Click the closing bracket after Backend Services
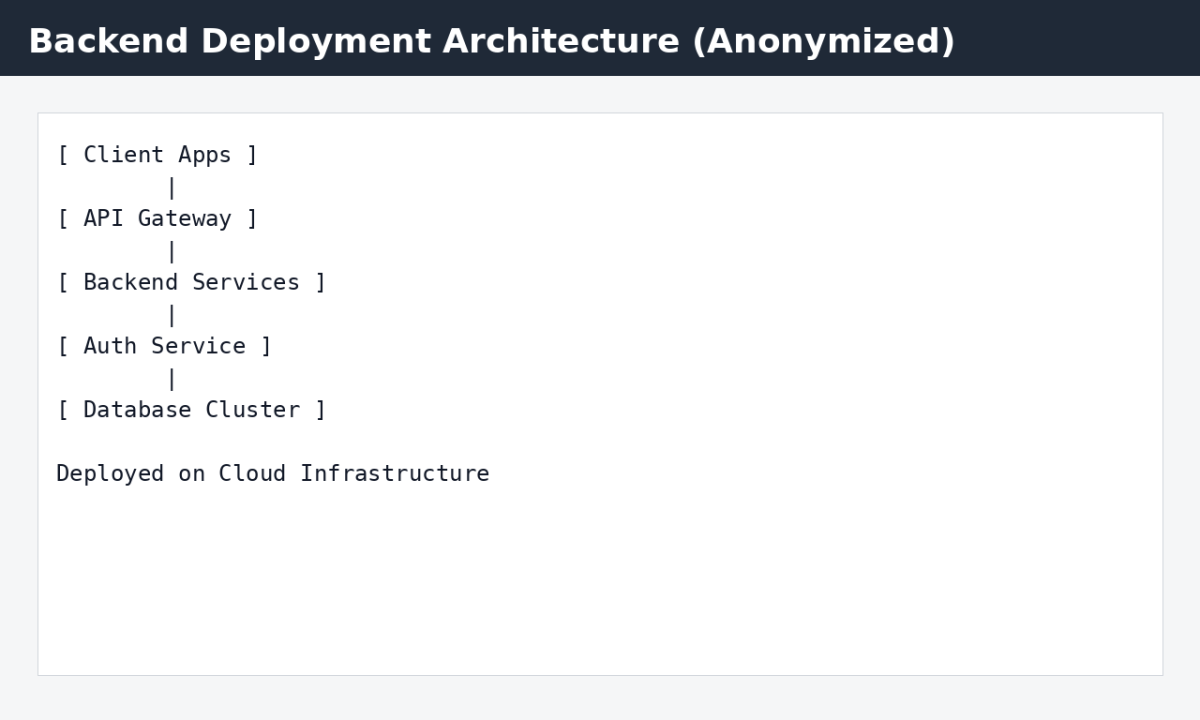 click(x=320, y=283)
